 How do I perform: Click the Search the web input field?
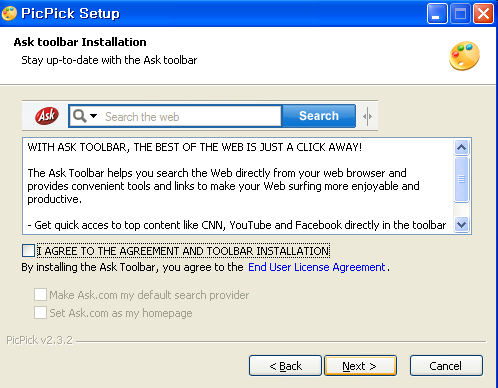coord(175,116)
